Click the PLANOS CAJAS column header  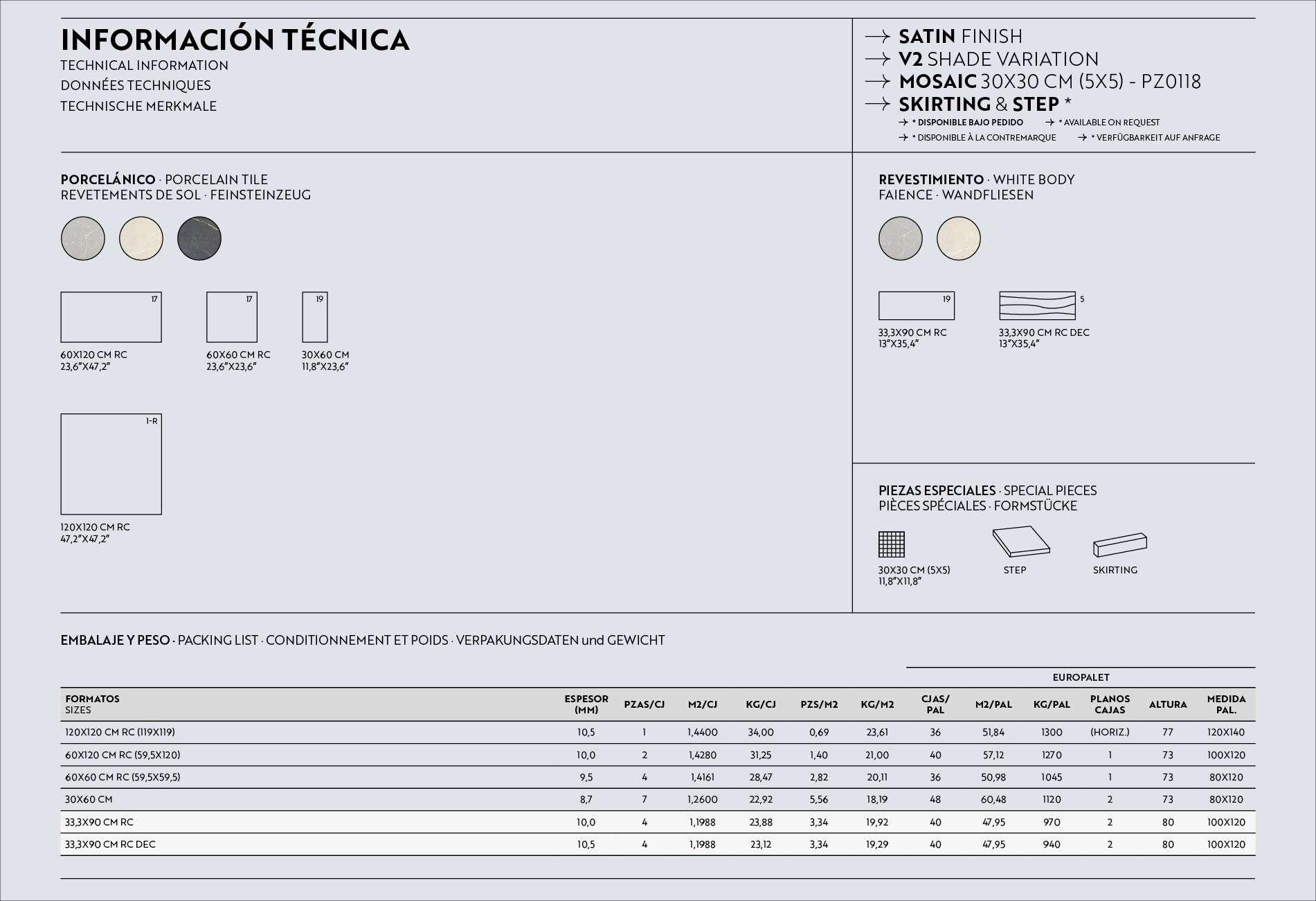pos(1110,704)
